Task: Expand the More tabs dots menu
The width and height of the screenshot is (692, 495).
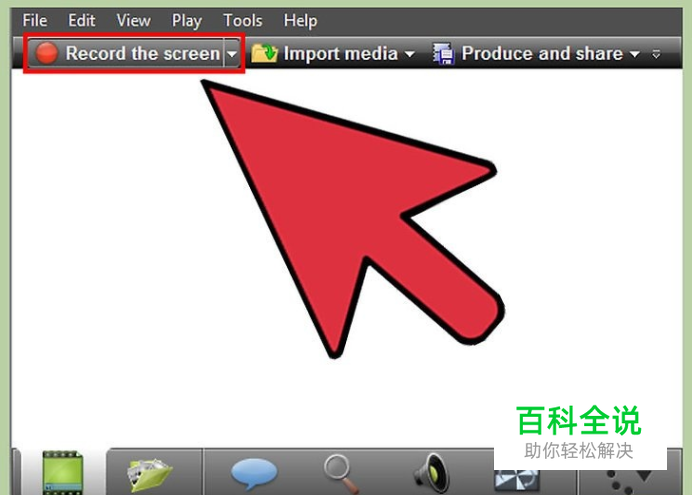Action: (x=629, y=481)
